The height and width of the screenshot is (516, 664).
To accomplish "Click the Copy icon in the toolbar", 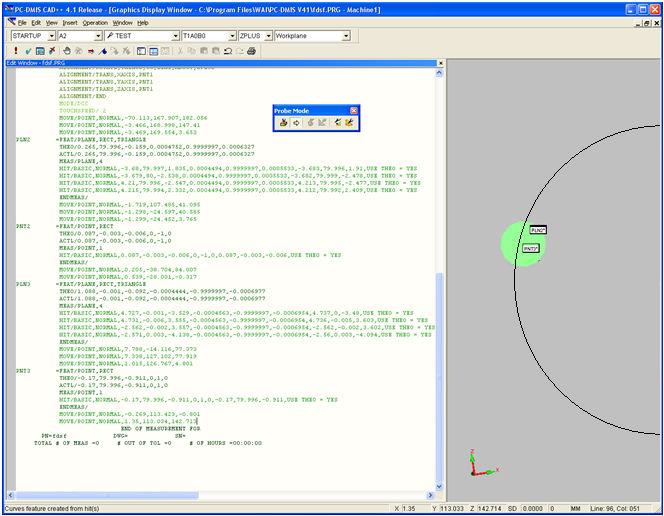I will [x=192, y=51].
